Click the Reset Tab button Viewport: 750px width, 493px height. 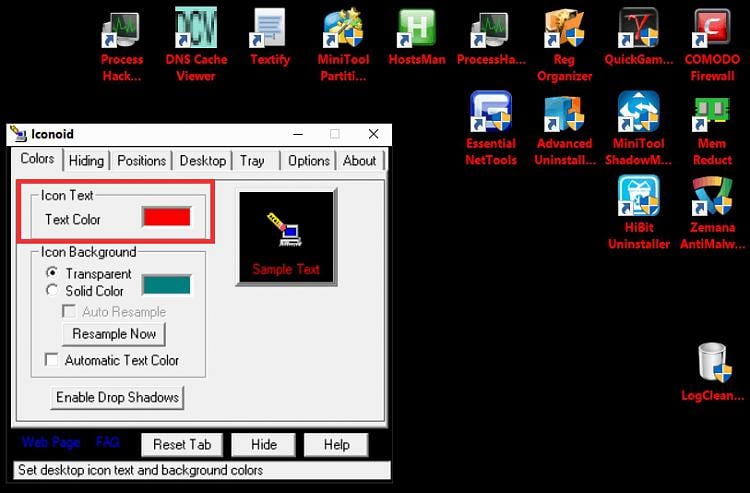pyautogui.click(x=182, y=445)
